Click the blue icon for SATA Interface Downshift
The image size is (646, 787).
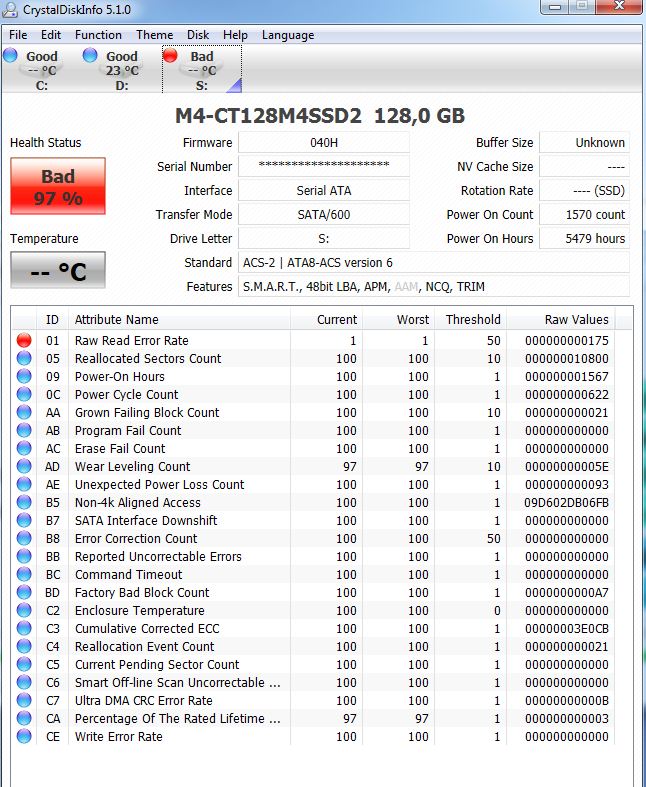click(24, 520)
